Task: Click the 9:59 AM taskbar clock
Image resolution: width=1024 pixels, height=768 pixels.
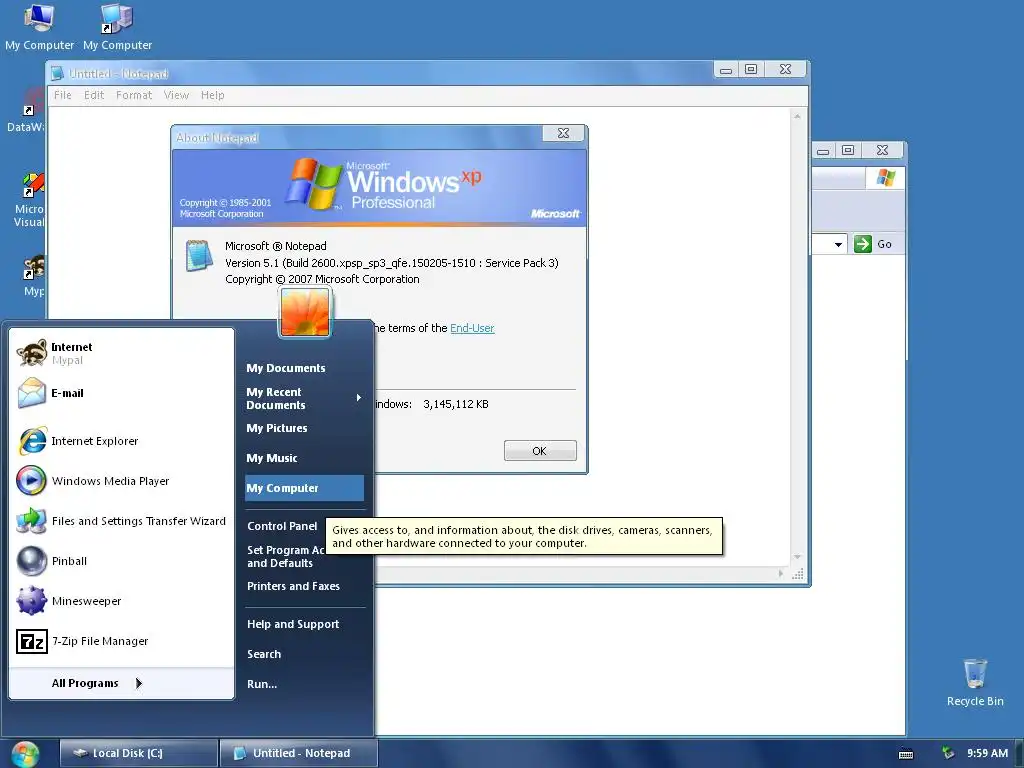Action: coord(987,754)
